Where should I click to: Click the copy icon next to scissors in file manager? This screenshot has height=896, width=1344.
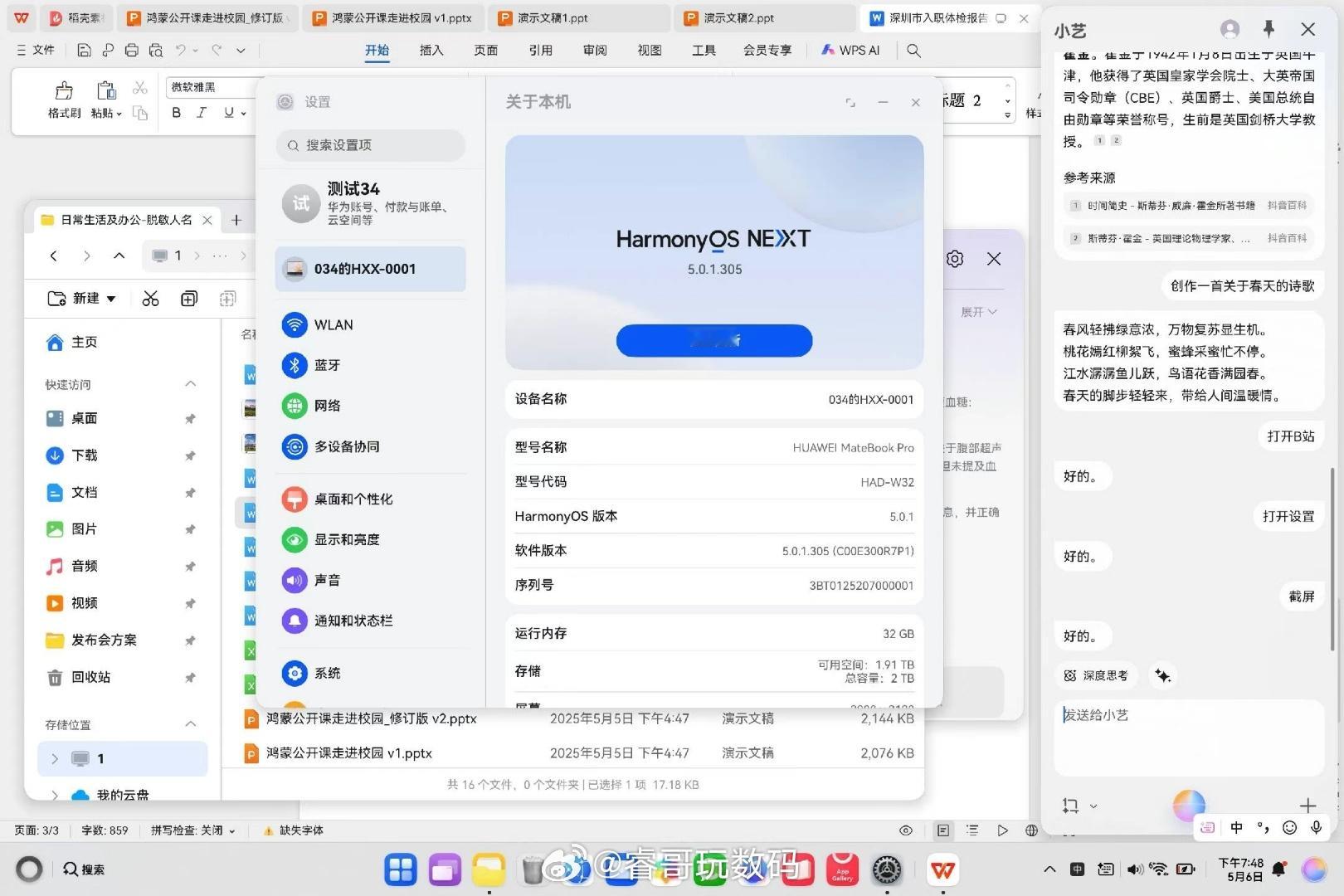coord(189,299)
